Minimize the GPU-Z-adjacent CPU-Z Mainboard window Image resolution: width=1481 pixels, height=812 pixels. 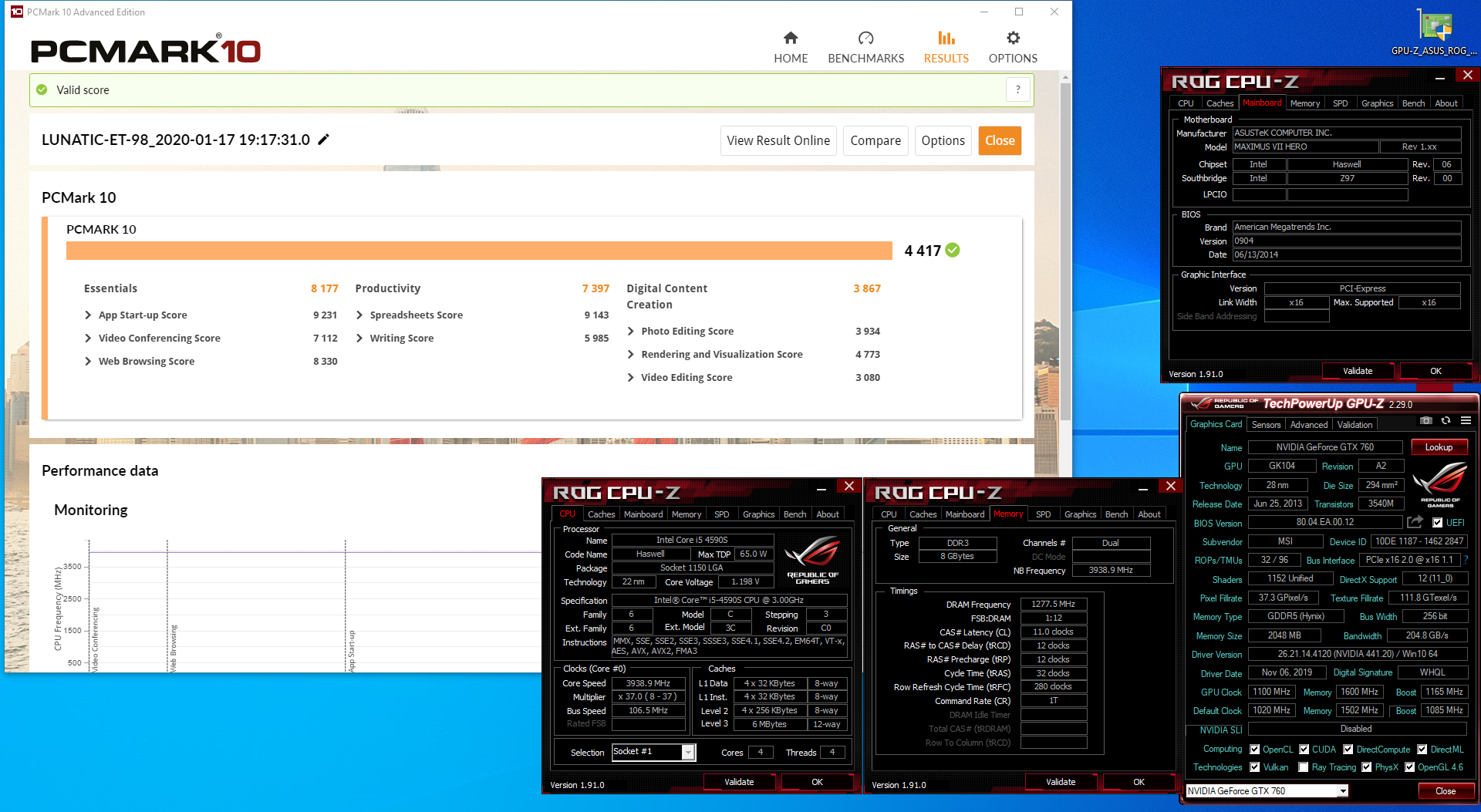coord(1439,76)
